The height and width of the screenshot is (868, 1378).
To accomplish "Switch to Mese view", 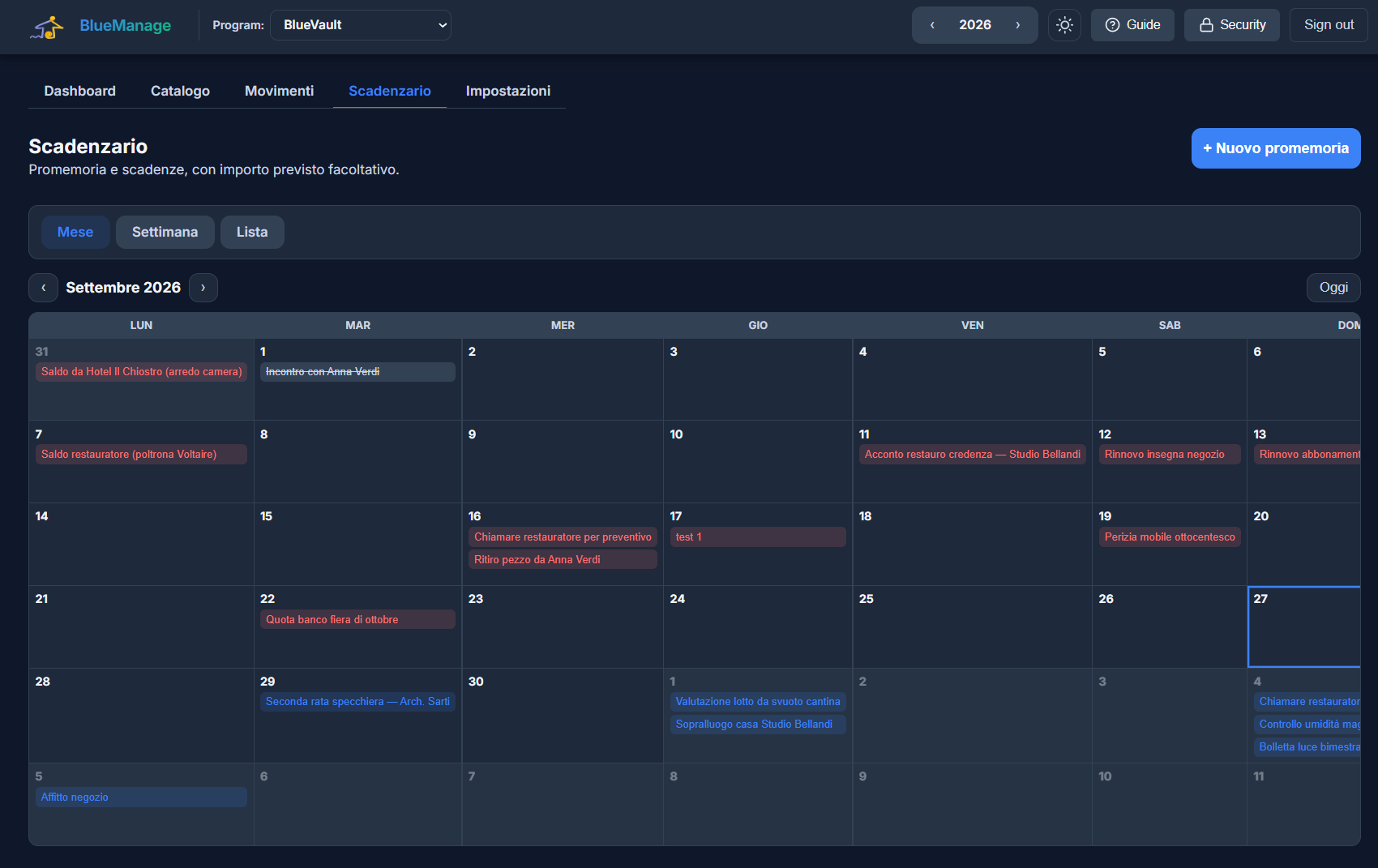I will click(x=75, y=232).
